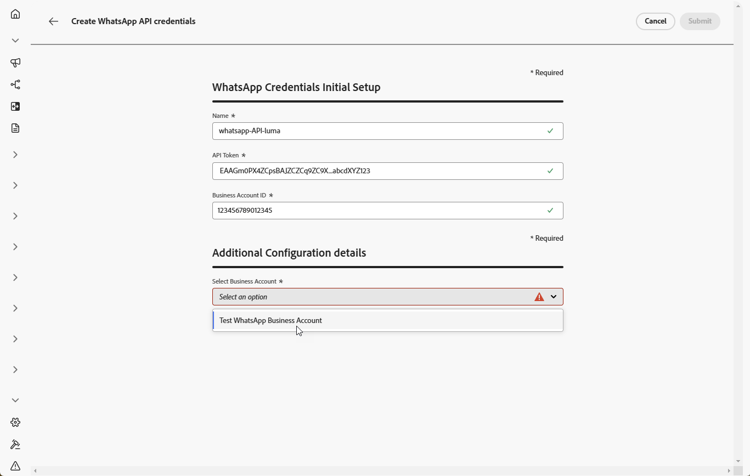
Task: Click the gavel icon in sidebar
Action: 15,444
